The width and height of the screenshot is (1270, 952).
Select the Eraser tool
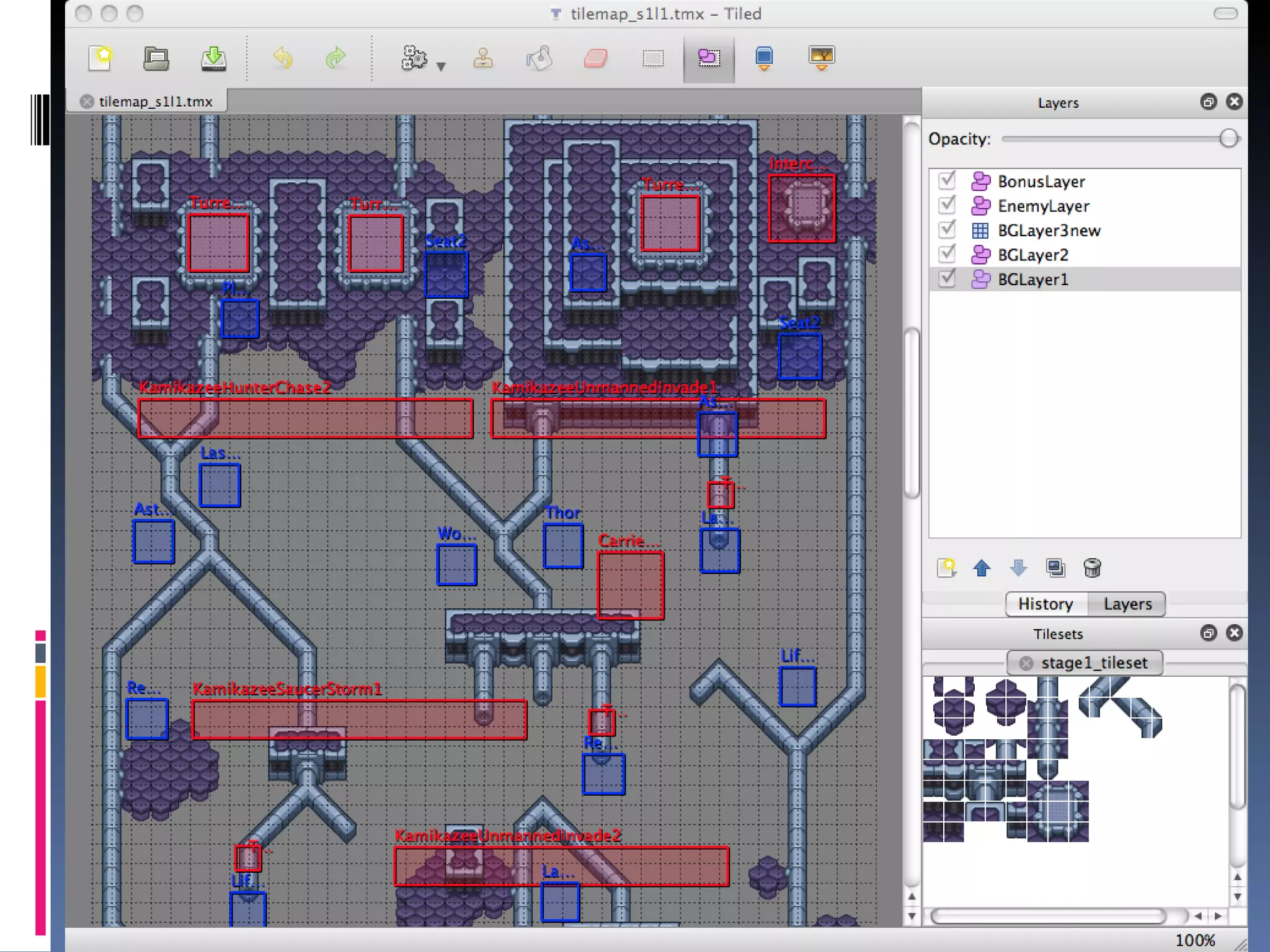[595, 58]
